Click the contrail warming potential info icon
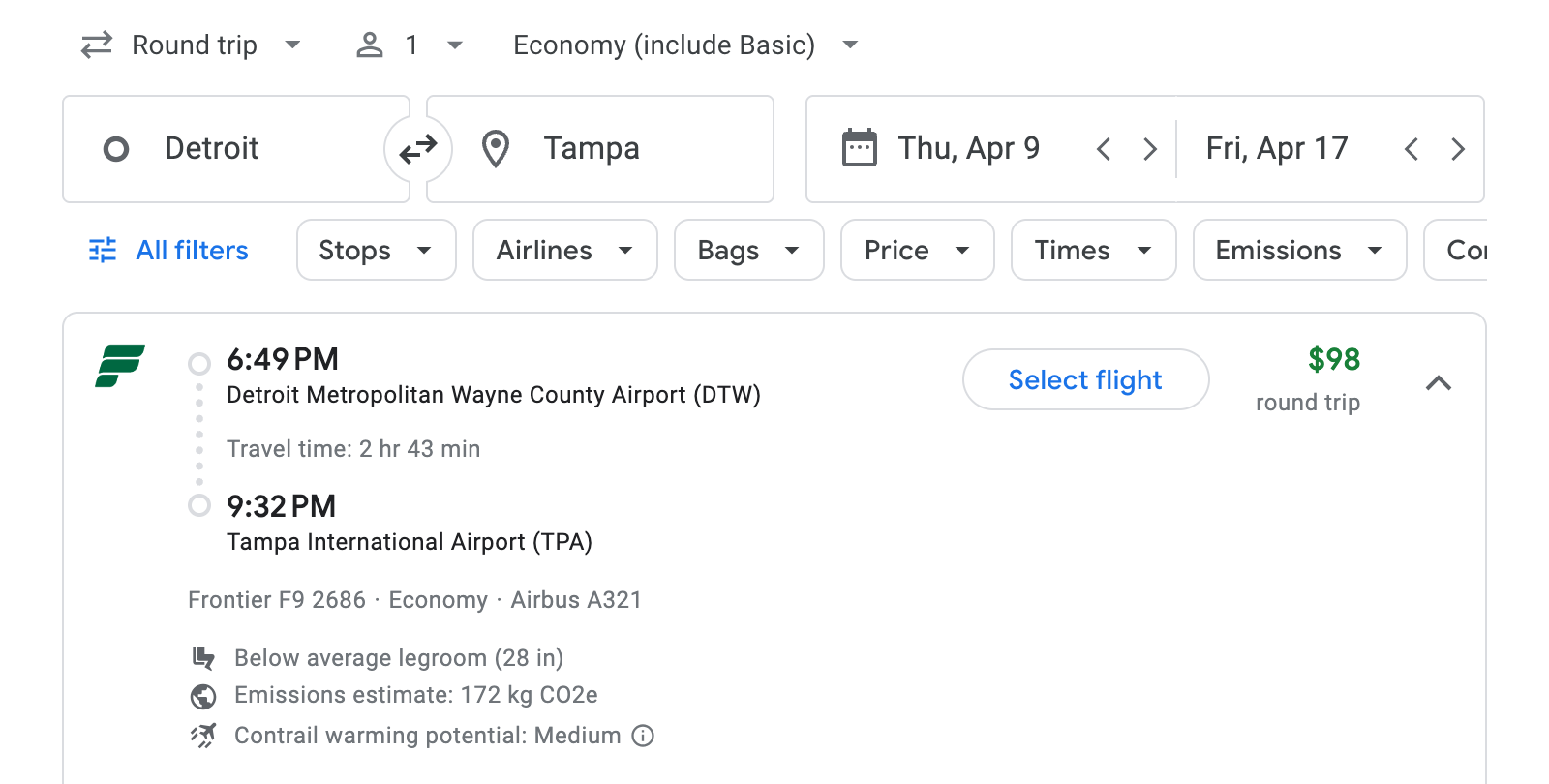The image size is (1549, 784). [x=642, y=737]
